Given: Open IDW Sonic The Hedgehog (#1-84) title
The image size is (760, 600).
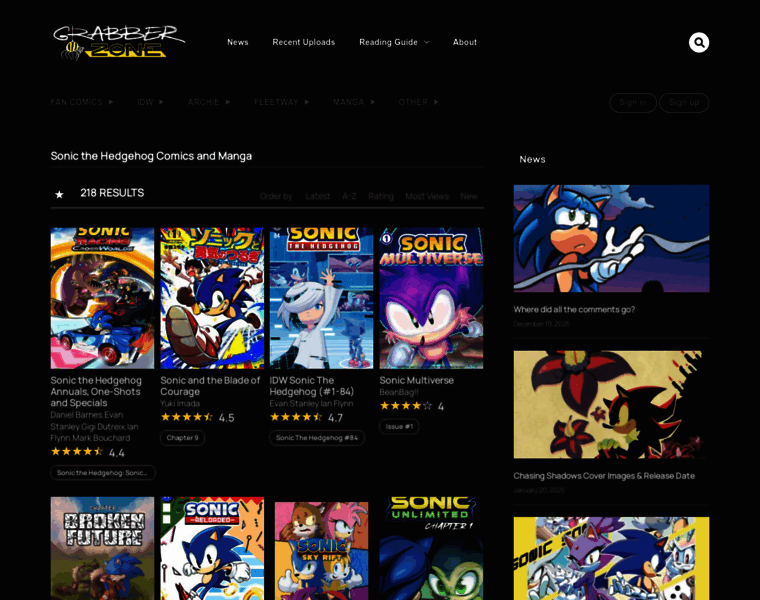Looking at the screenshot, I should (312, 386).
